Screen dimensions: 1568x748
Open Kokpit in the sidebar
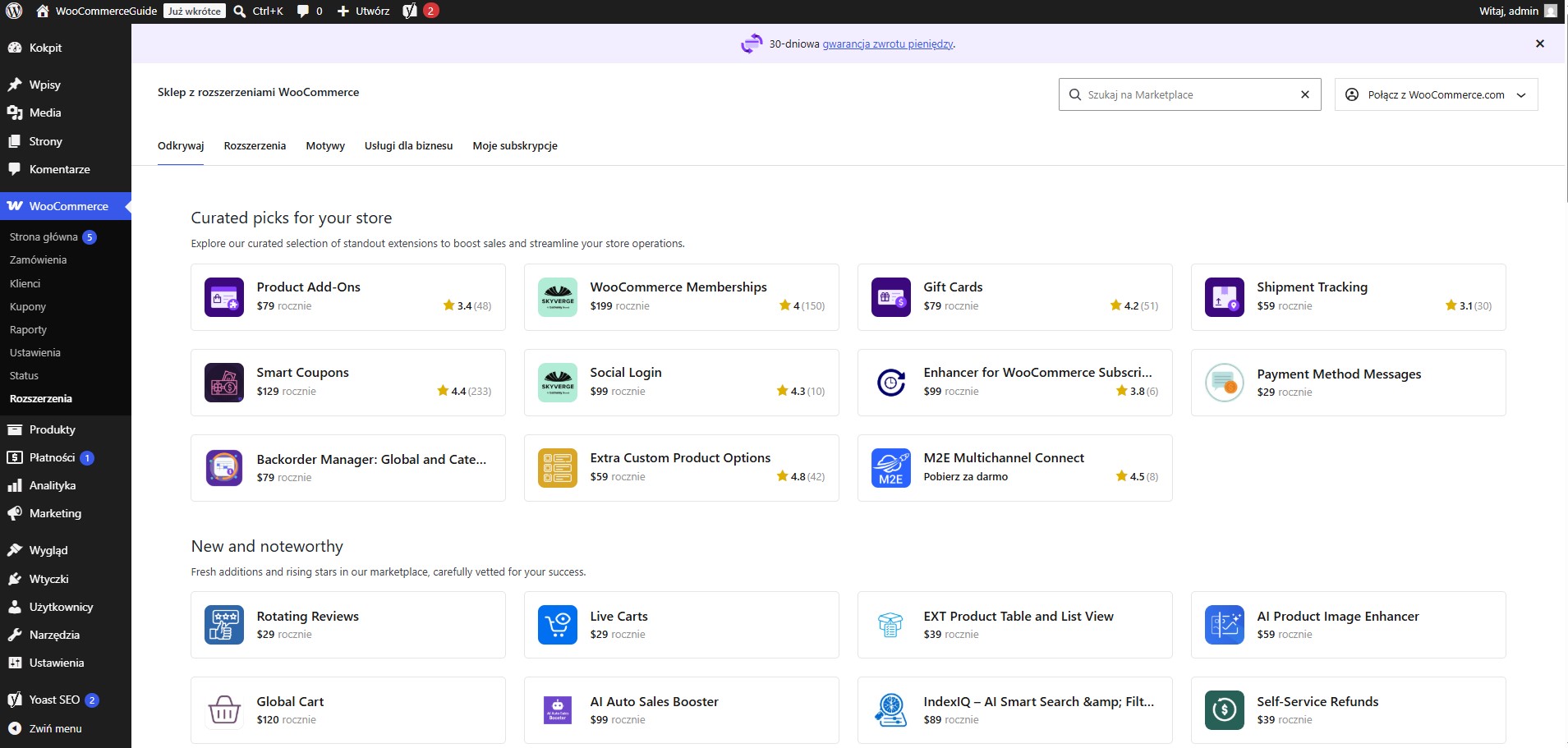[66, 48]
